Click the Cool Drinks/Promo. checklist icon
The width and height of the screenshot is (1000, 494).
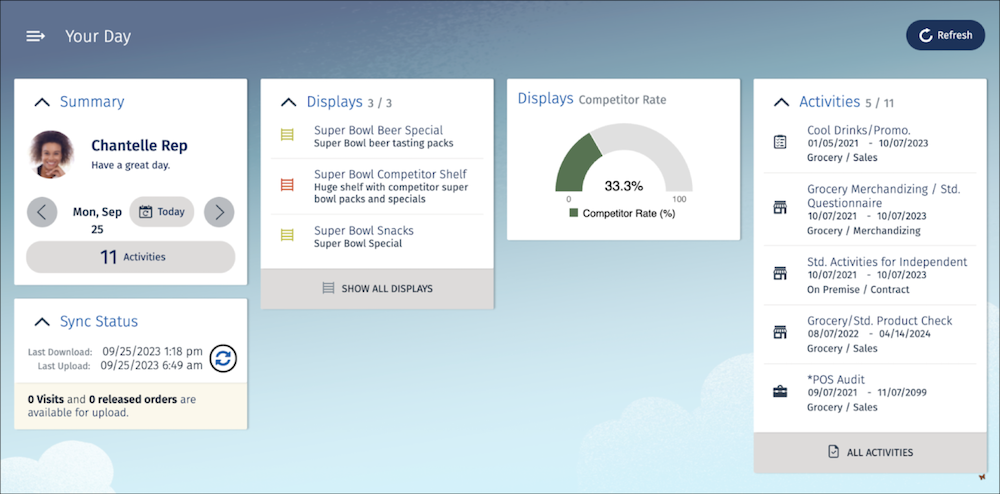pos(779,142)
